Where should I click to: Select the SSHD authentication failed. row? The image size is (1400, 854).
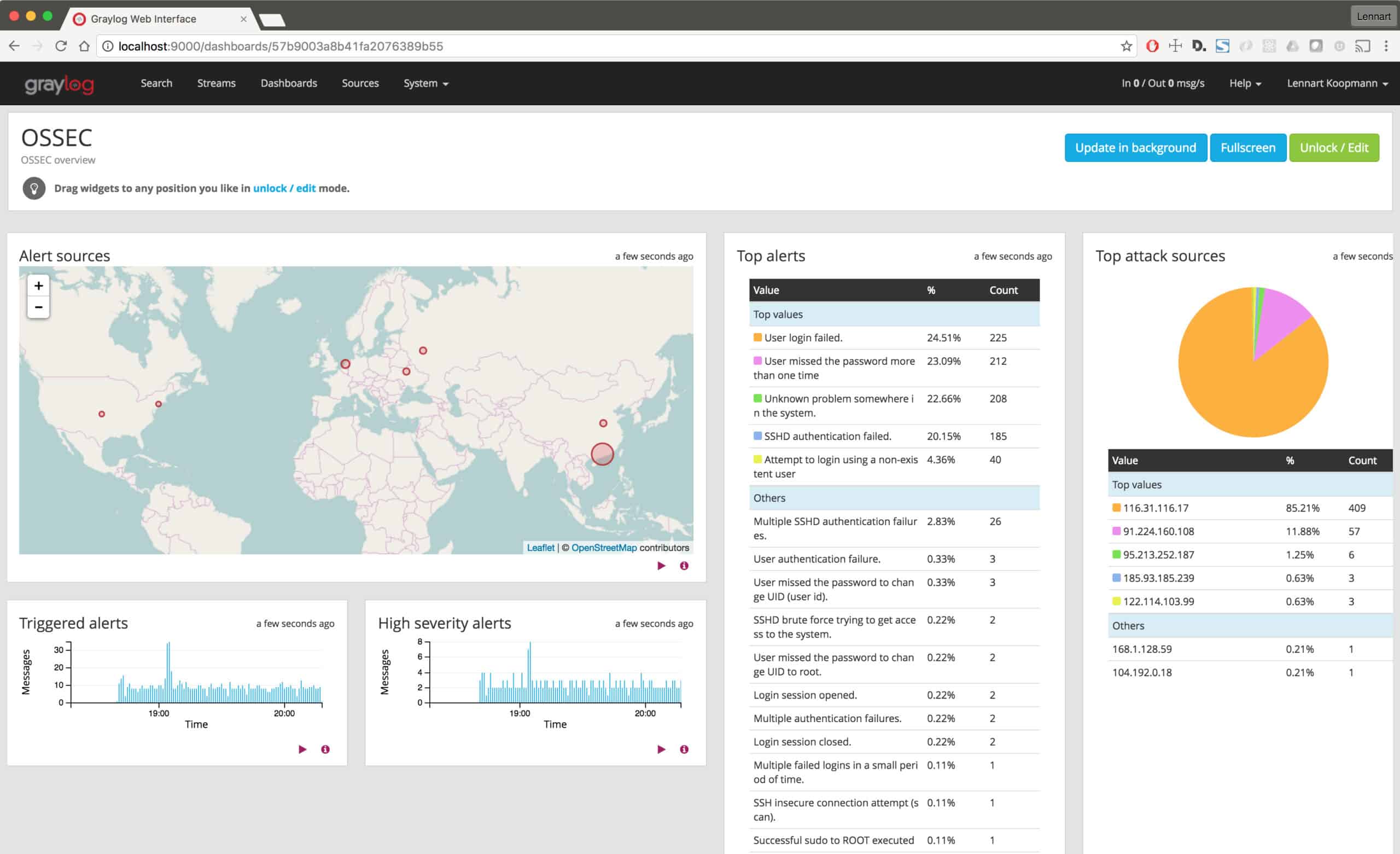tap(894, 436)
